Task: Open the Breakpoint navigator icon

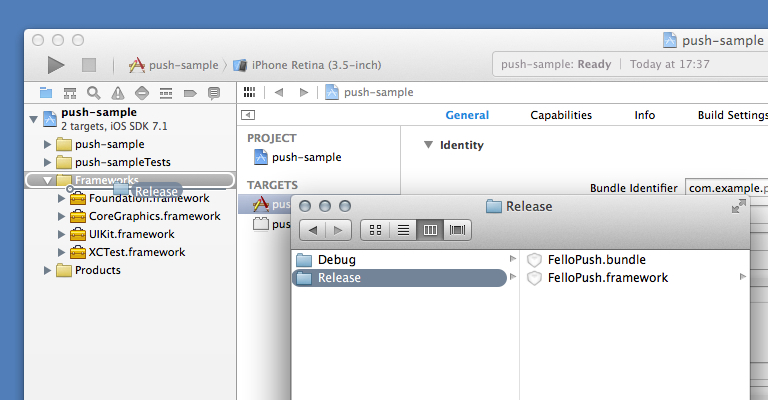Action: pos(190,93)
